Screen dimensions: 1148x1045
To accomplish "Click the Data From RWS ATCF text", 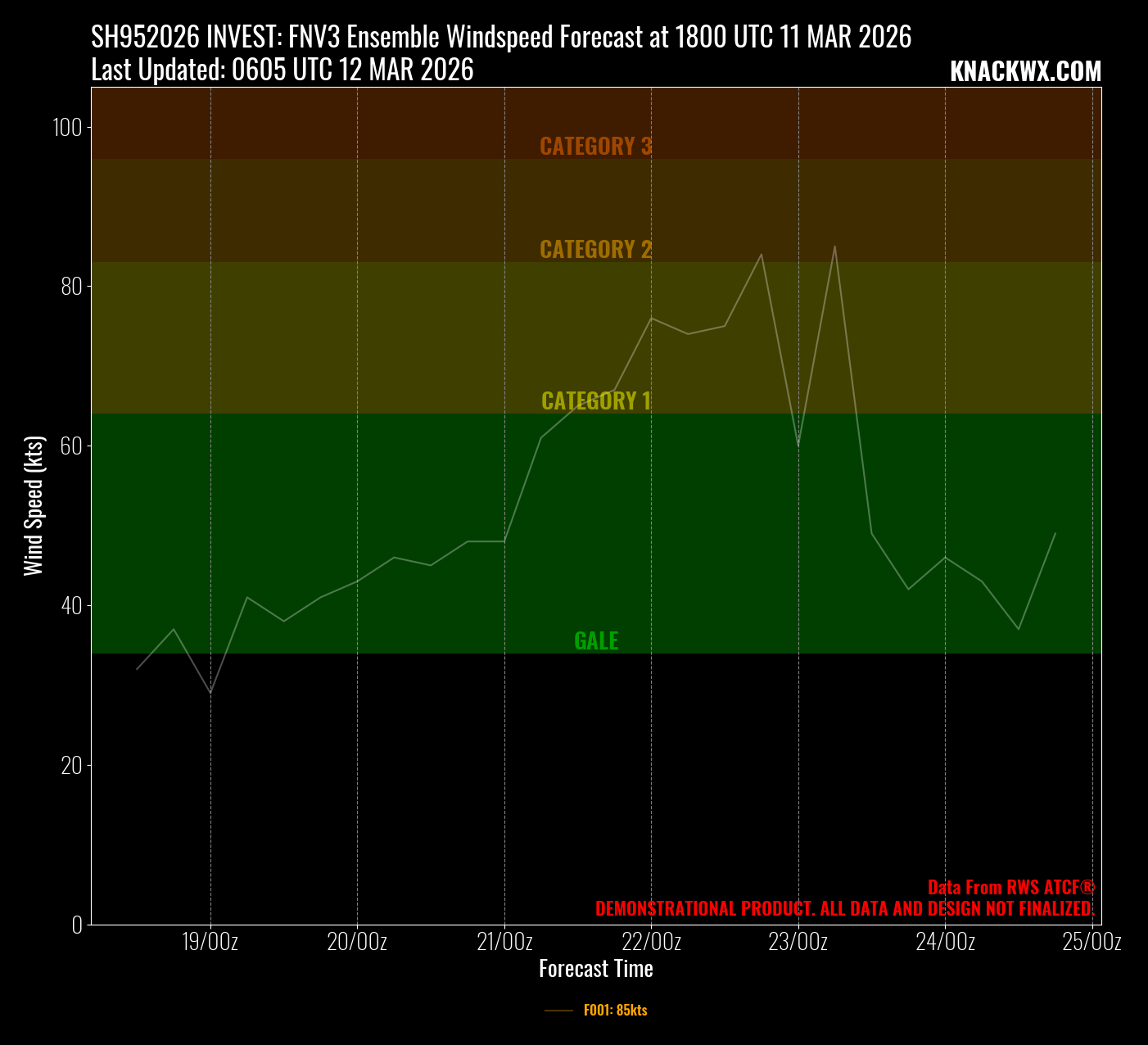I will 1010,888.
